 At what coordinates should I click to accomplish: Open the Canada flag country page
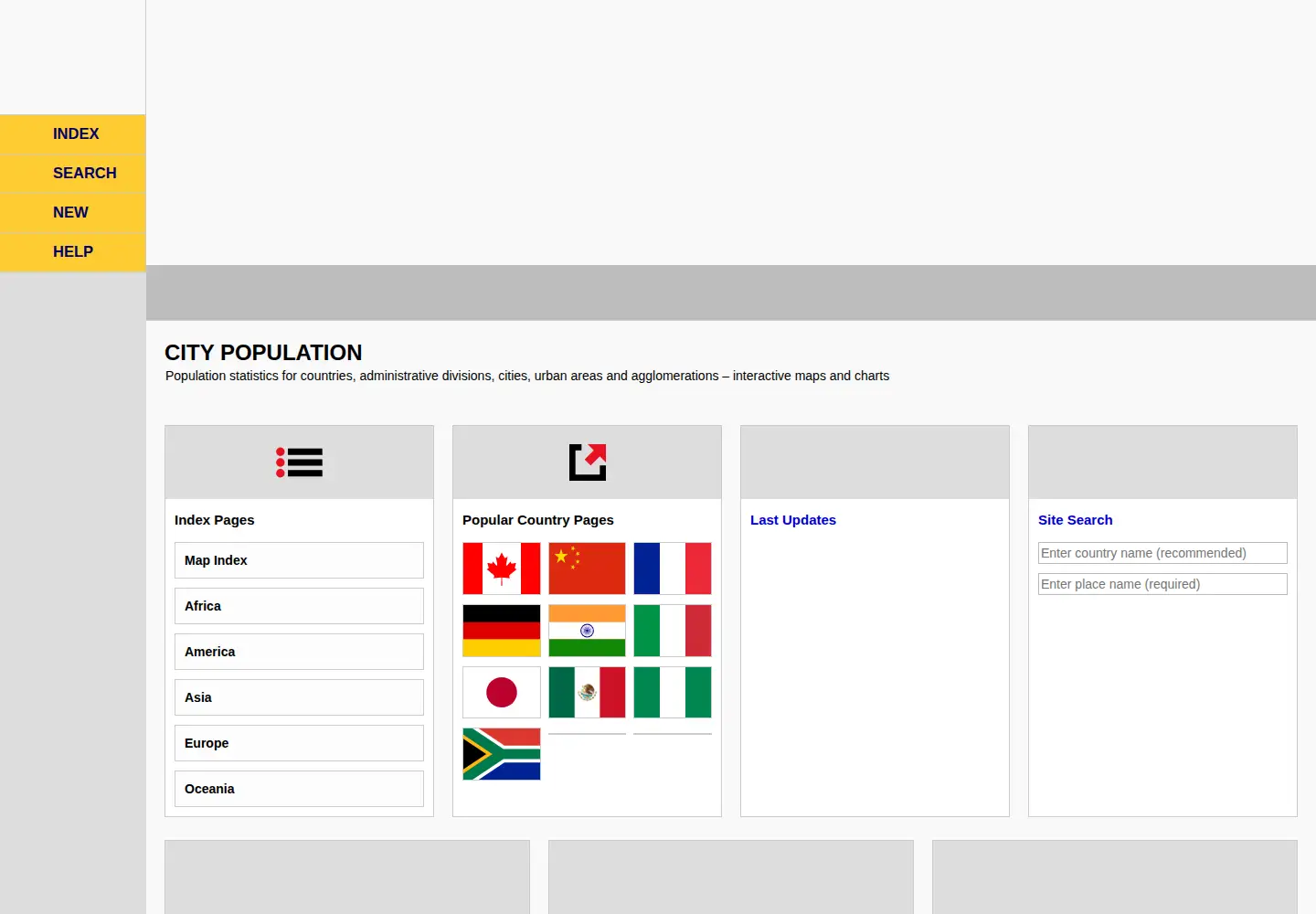pyautogui.click(x=502, y=569)
